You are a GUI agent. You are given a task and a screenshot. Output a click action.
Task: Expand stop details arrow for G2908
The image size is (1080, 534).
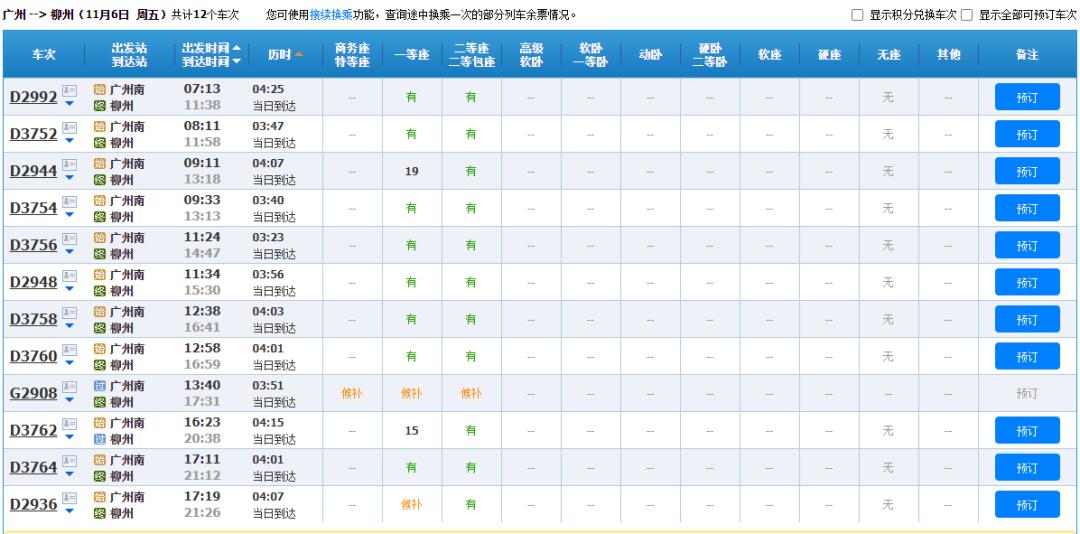69,400
